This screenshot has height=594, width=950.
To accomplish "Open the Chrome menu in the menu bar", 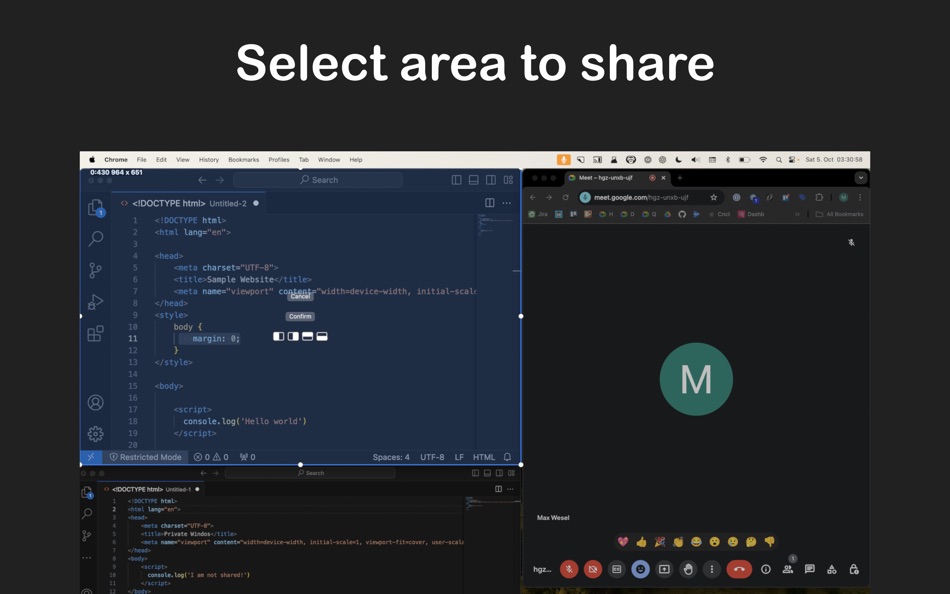I will (116, 160).
